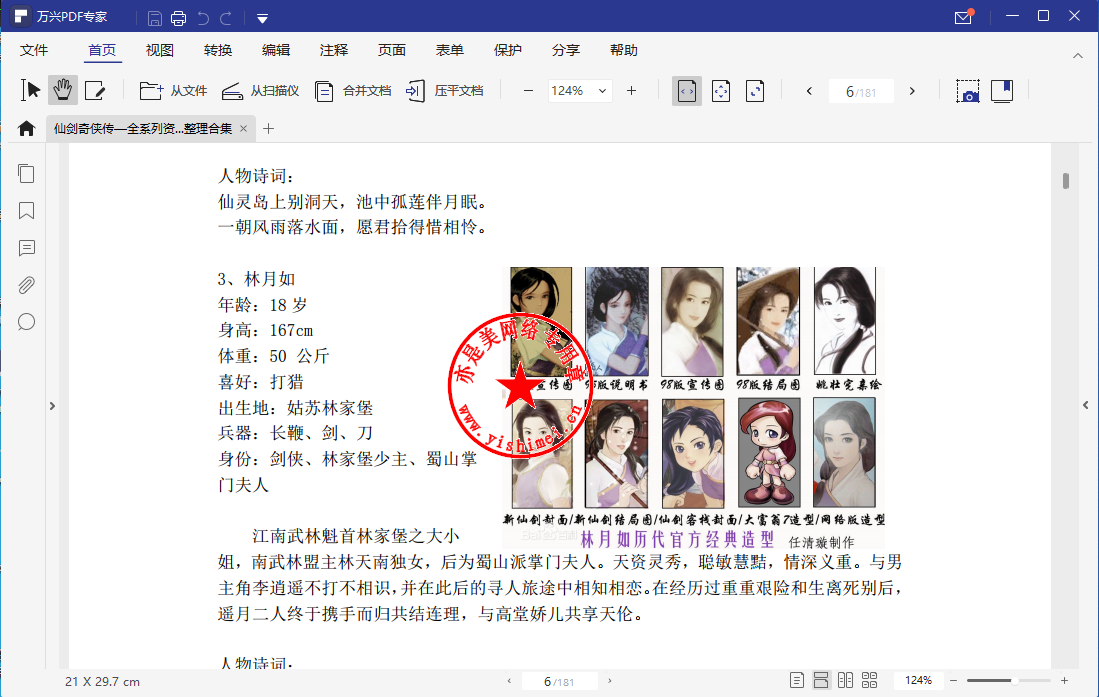This screenshot has width=1099, height=697.
Task: Toggle fit page view mode
Action: [721, 91]
